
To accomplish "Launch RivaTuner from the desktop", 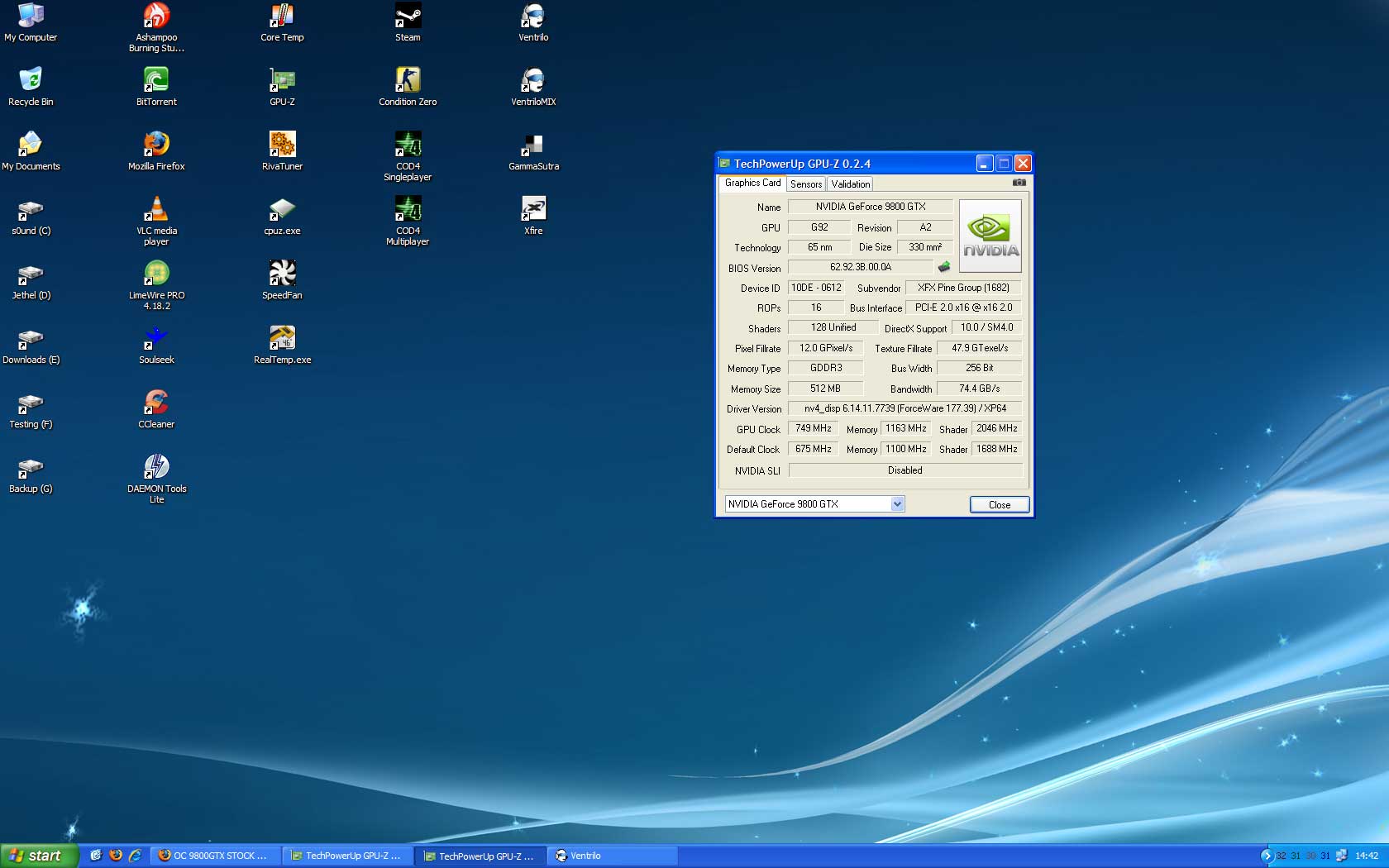I will tap(282, 151).
